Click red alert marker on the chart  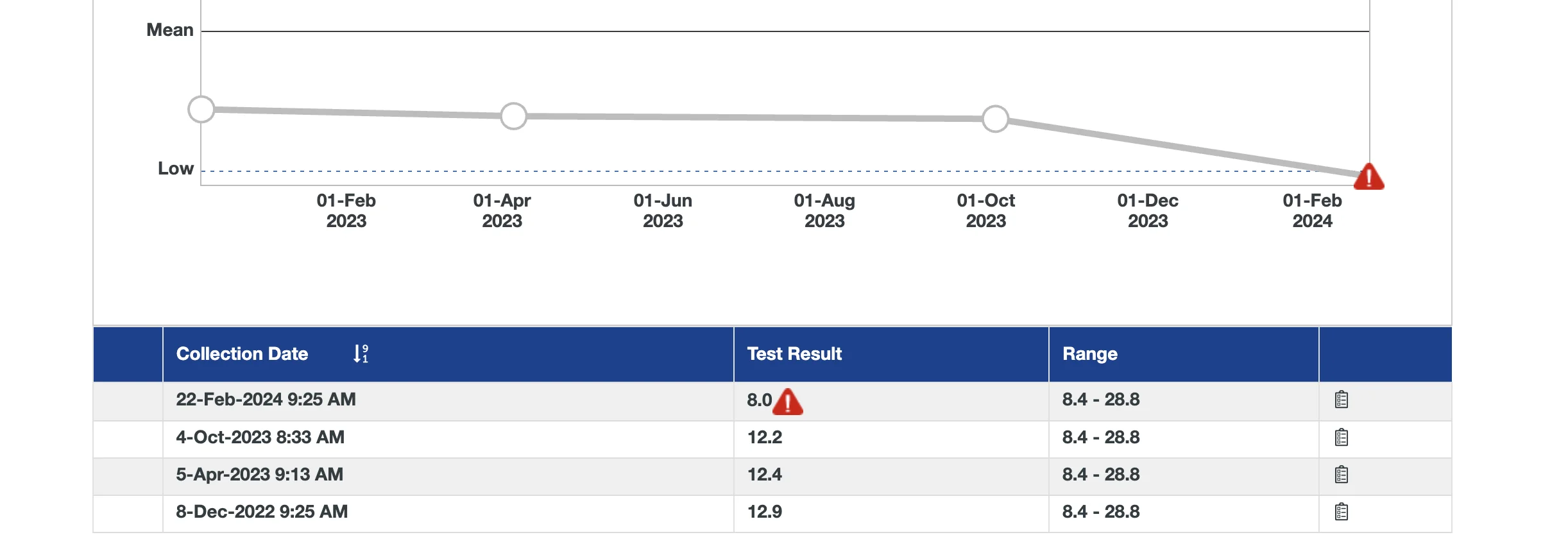tap(1368, 176)
